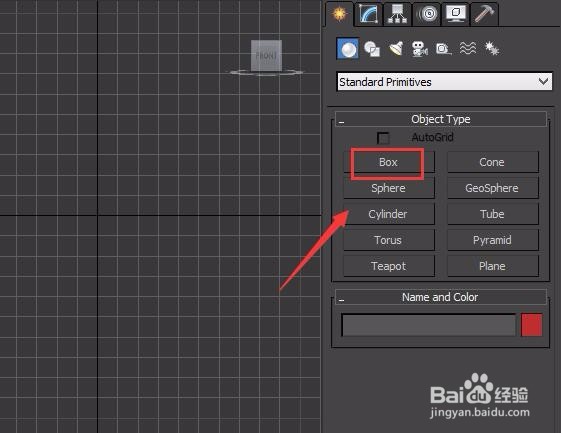
Task: Click the Plane primitive button
Action: coord(493,266)
